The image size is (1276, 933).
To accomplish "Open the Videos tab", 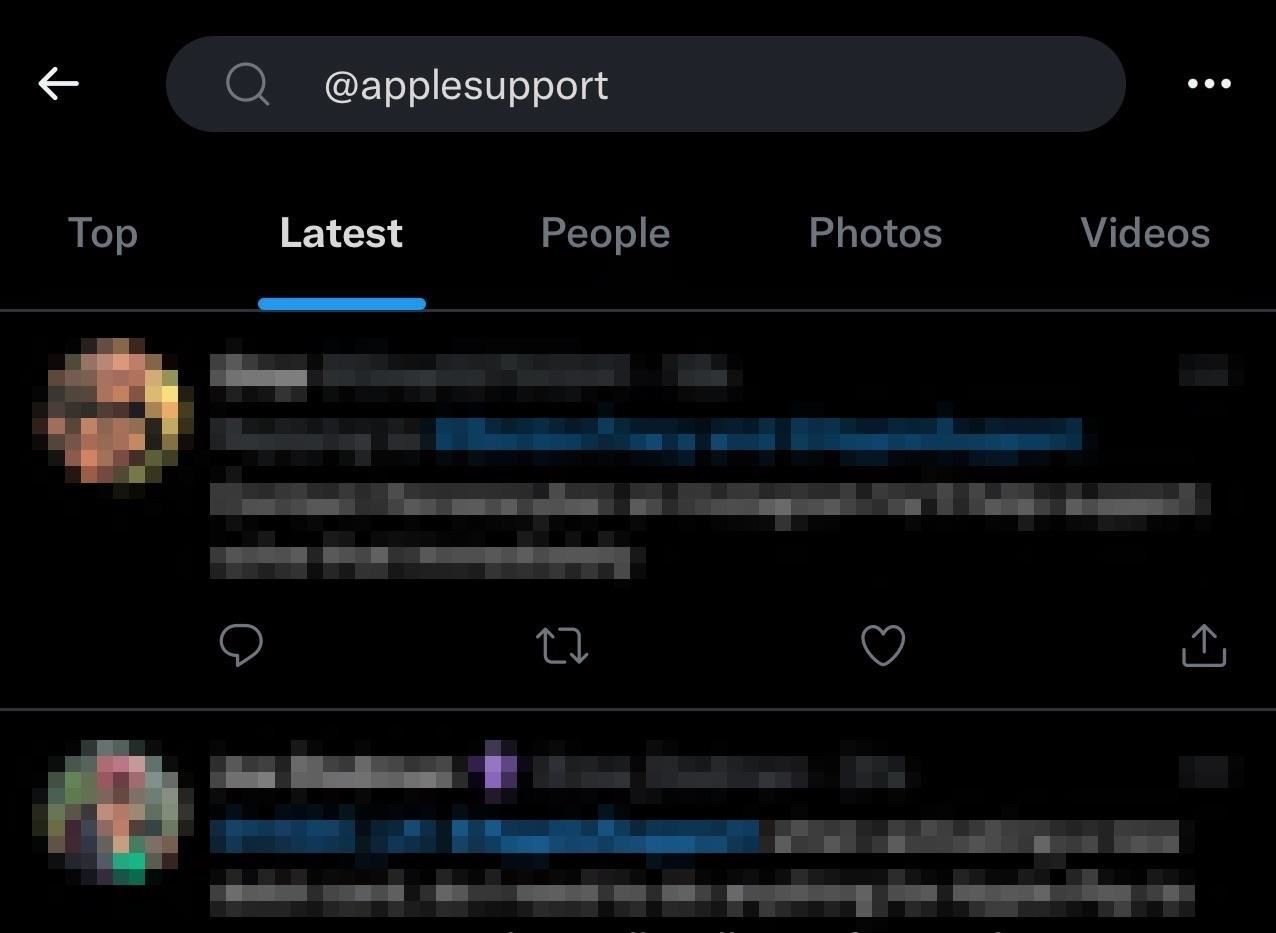I will [1145, 233].
